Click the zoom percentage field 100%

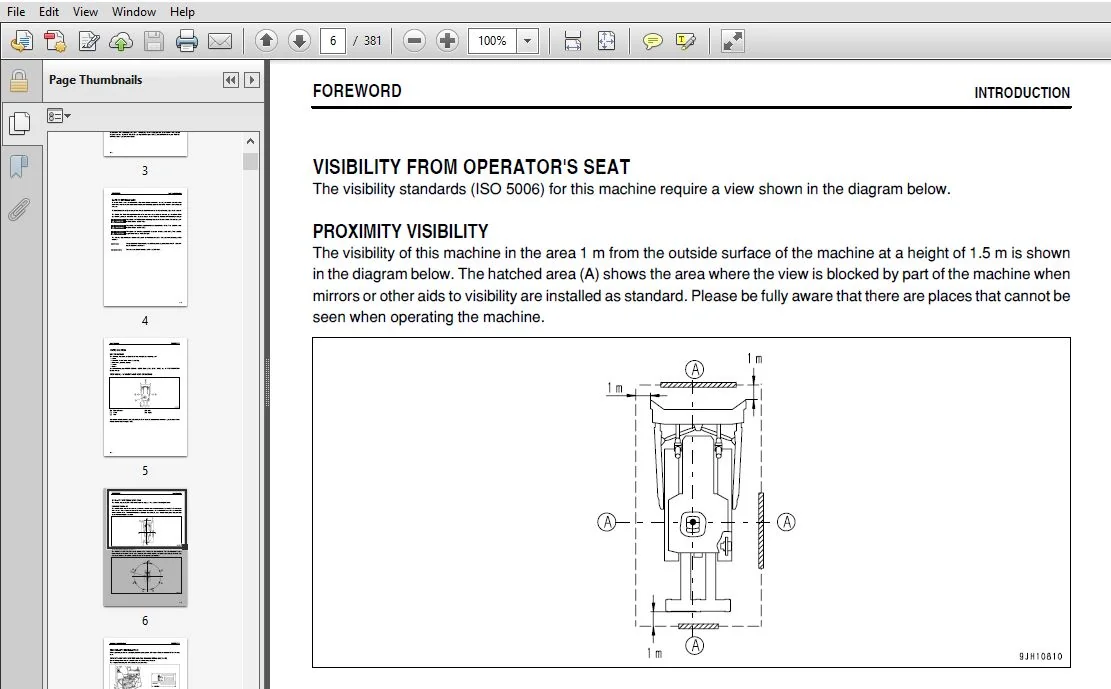point(492,40)
